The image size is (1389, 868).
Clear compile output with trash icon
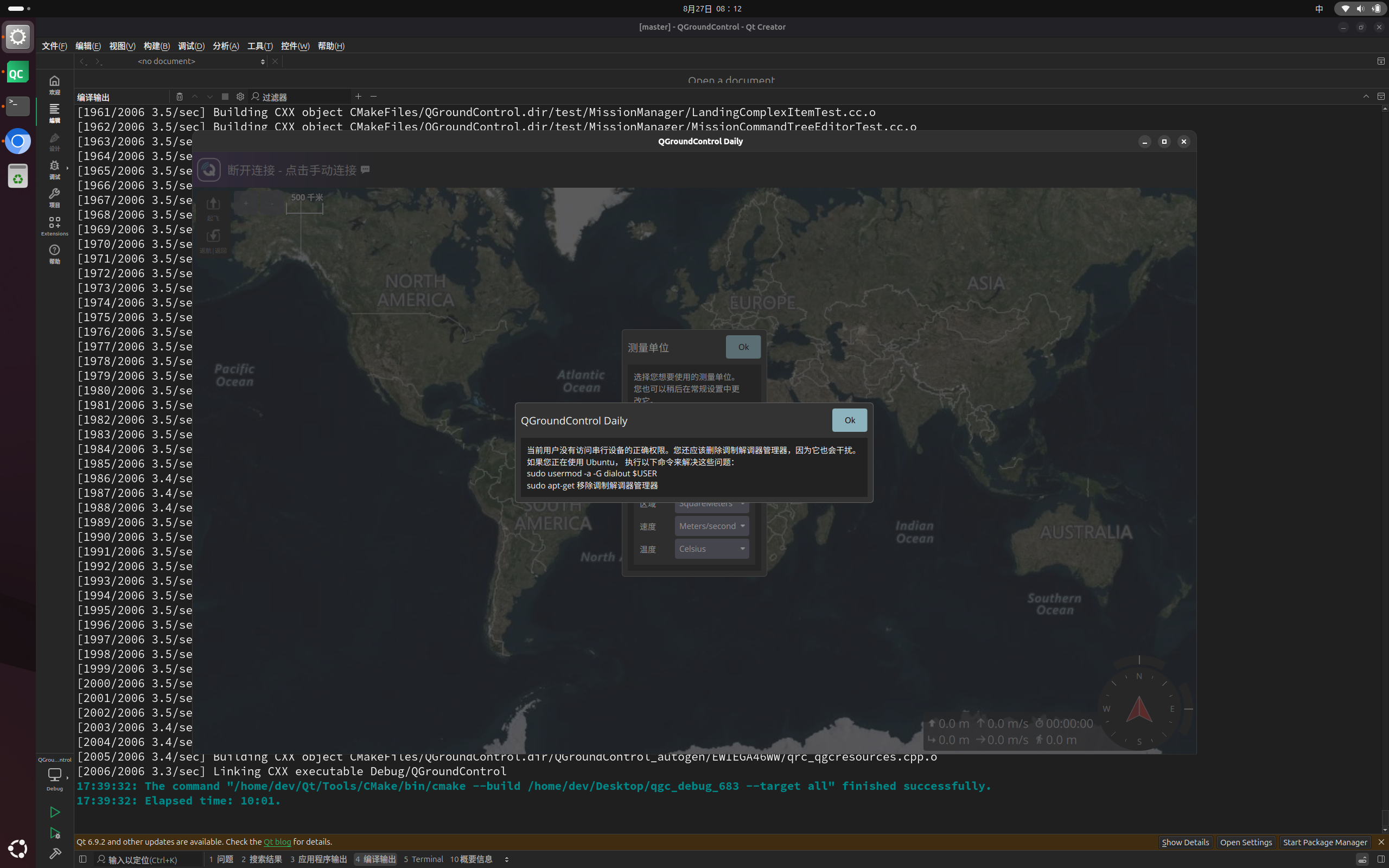[180, 97]
